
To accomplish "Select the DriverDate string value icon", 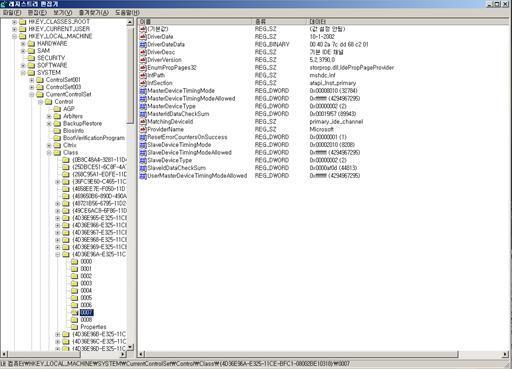I will tap(143, 37).
